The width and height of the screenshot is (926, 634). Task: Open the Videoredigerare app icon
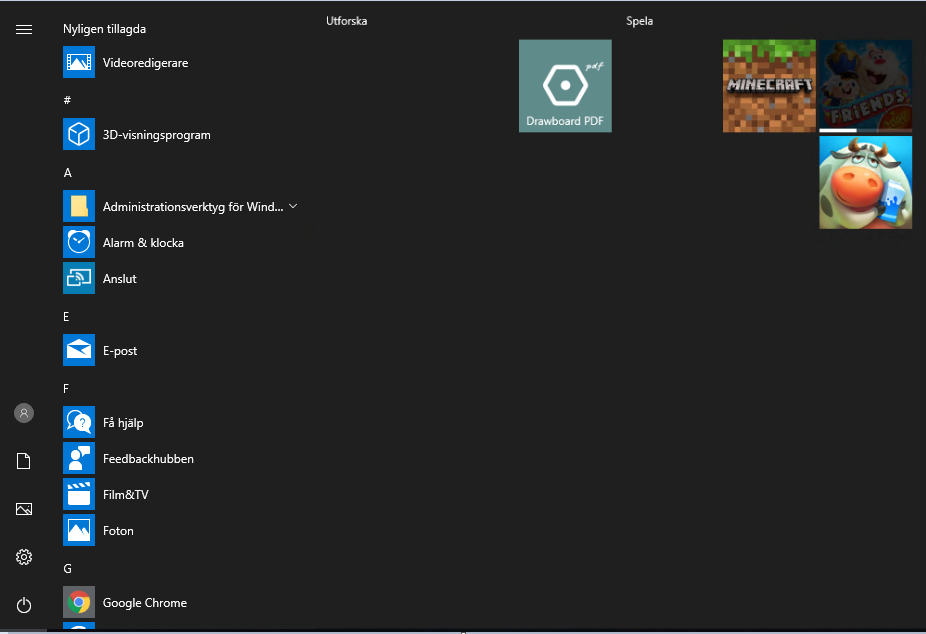79,63
